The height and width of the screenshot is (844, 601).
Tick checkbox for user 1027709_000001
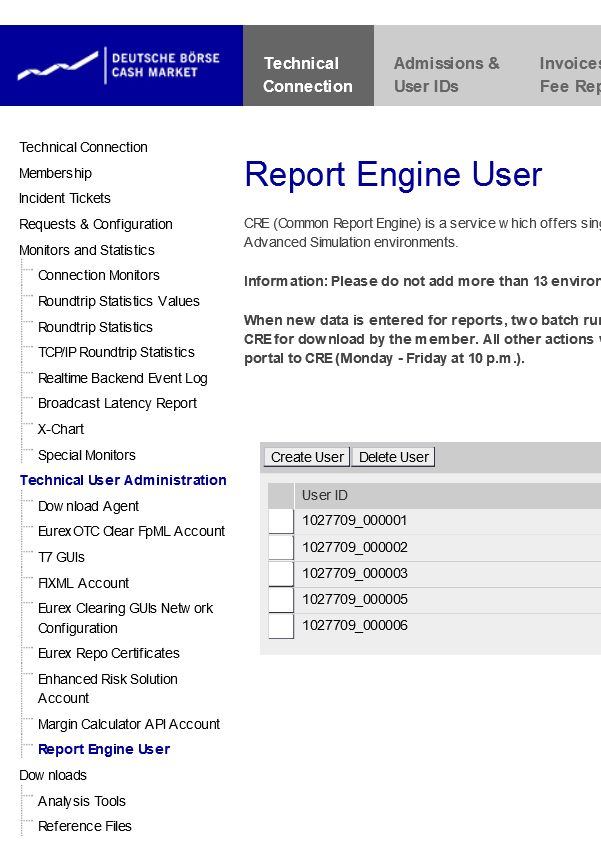click(x=281, y=521)
